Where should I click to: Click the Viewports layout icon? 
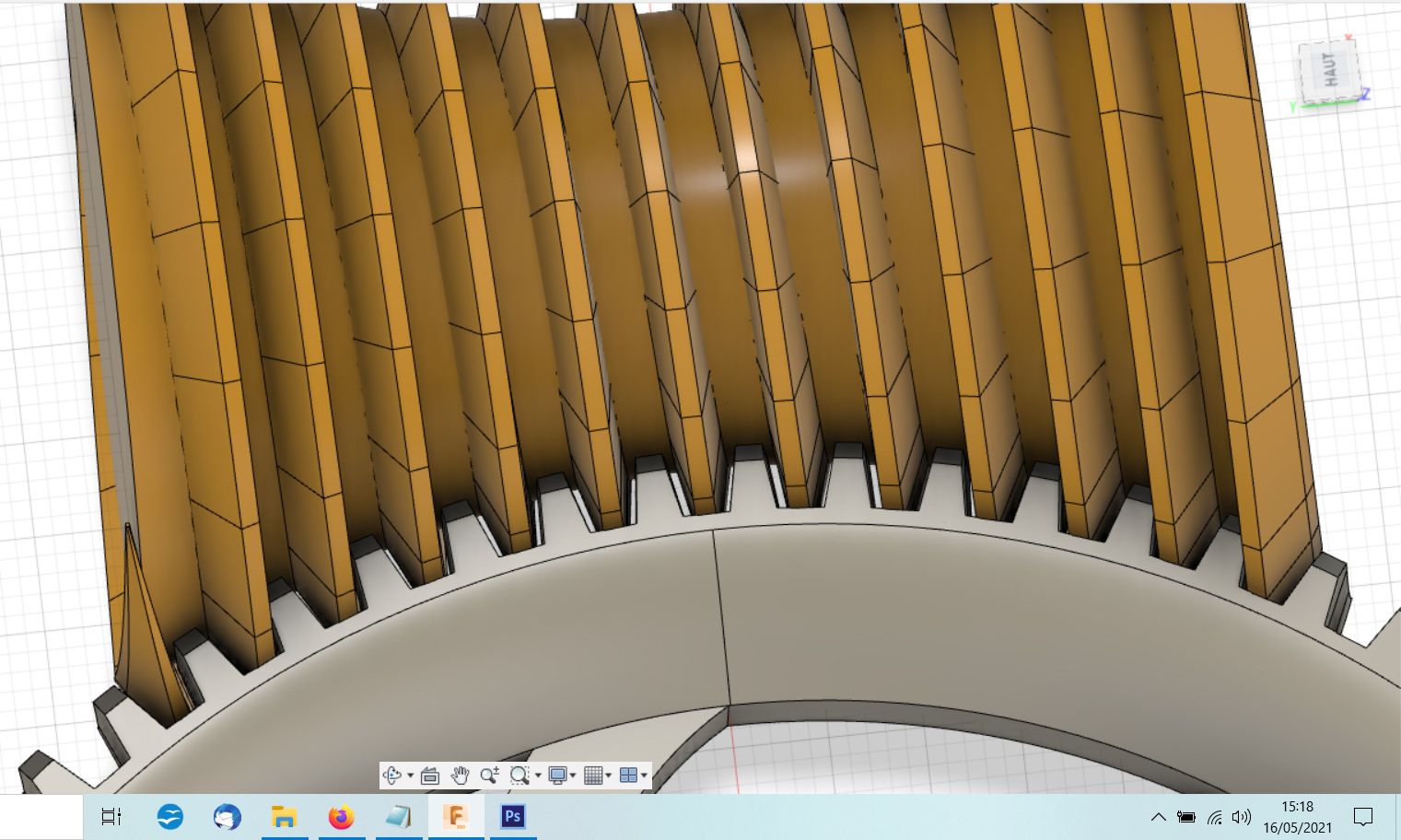click(x=628, y=776)
